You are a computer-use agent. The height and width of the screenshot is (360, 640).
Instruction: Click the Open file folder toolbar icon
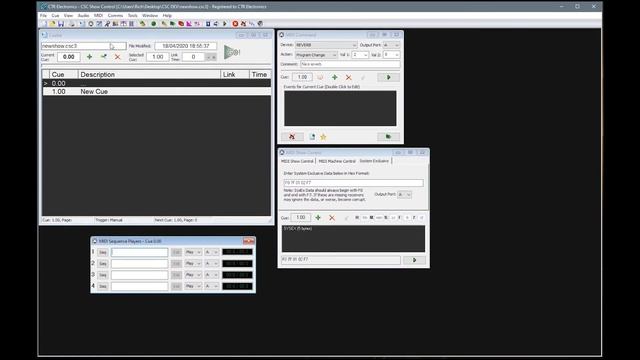(52, 24)
